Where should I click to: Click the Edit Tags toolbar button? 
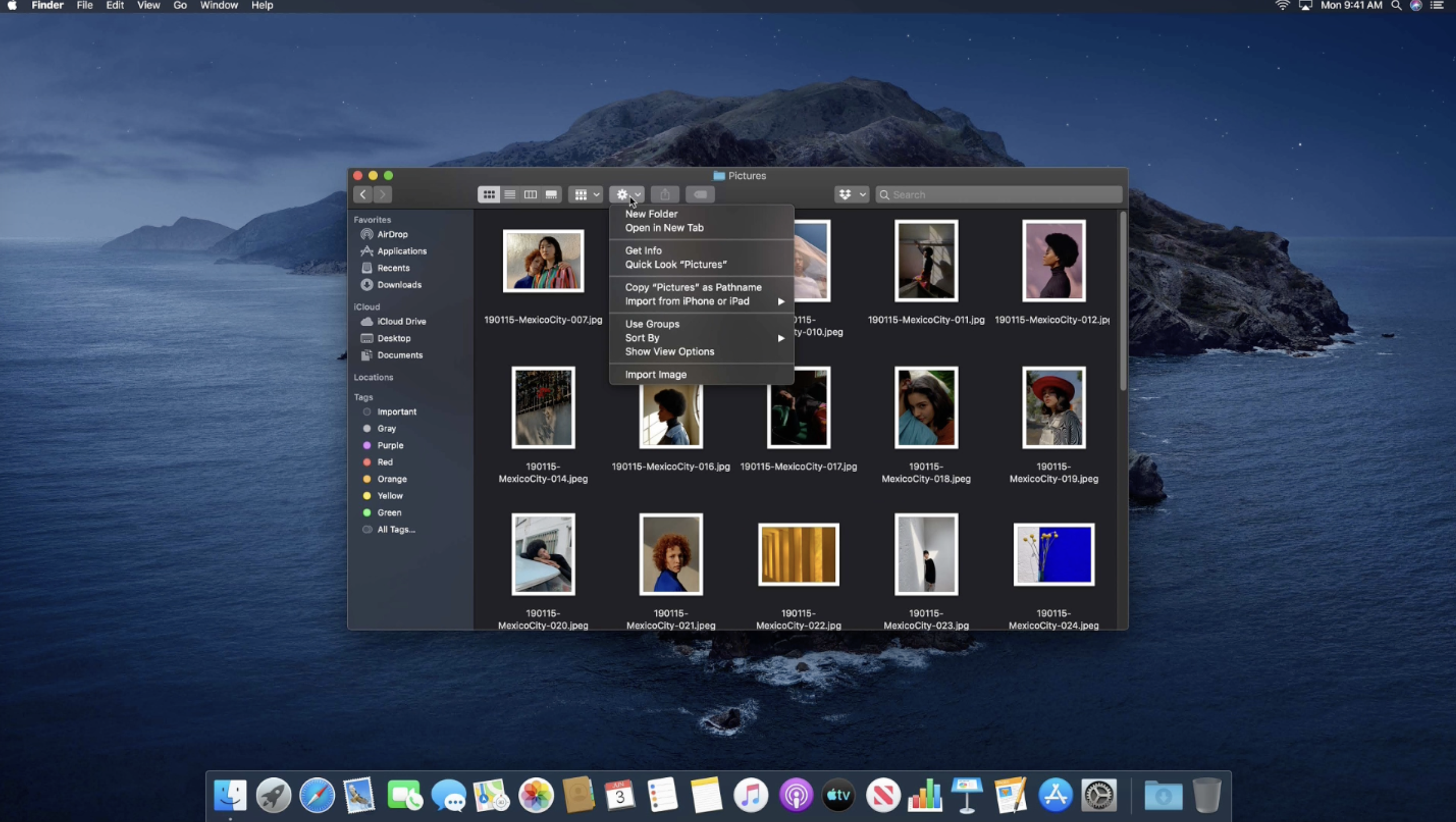coord(700,195)
